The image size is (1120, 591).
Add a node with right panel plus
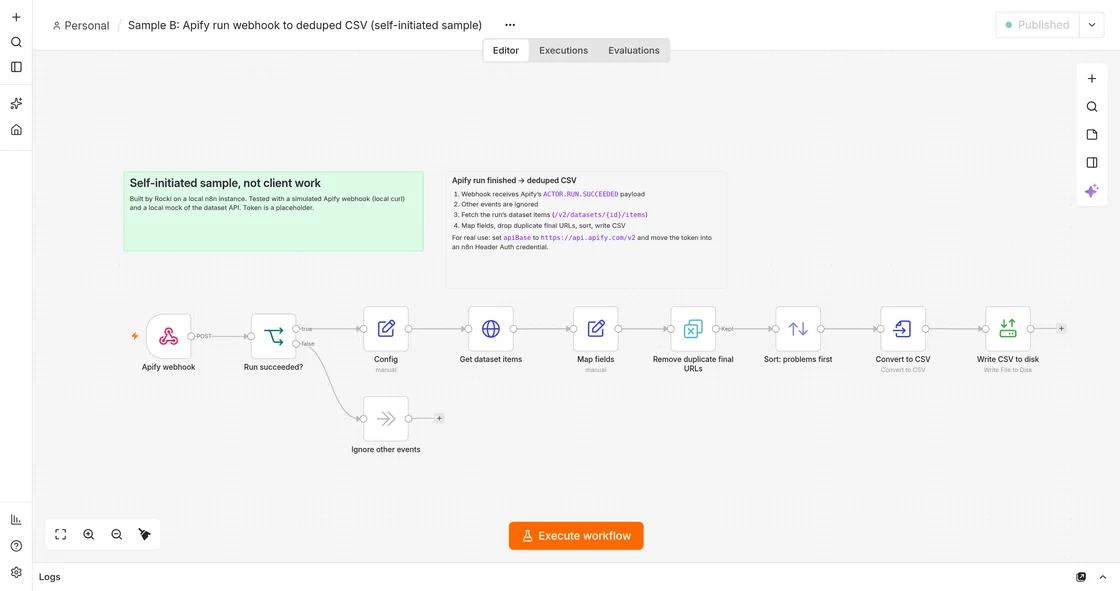click(1091, 79)
